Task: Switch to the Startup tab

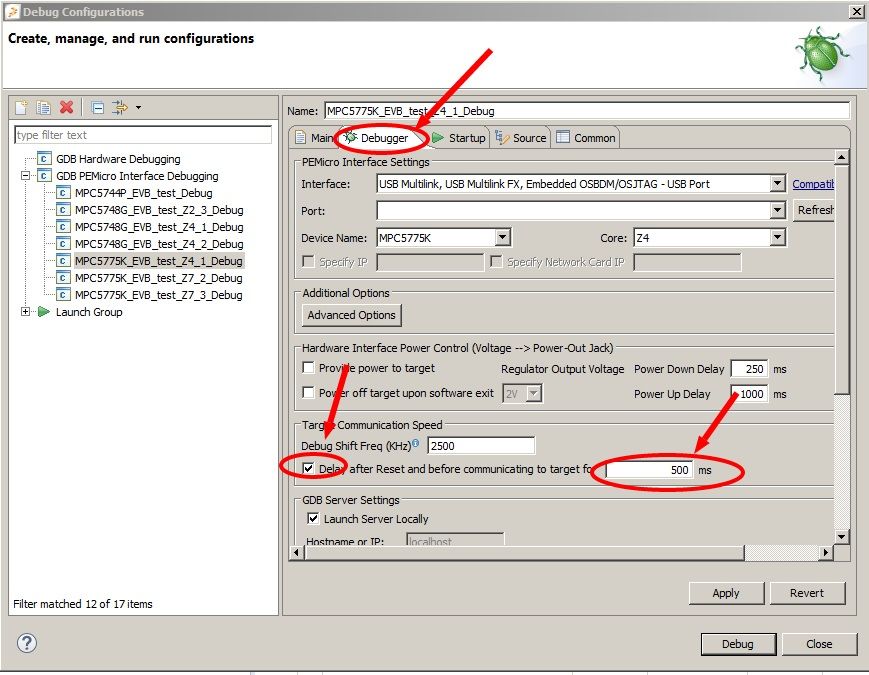Action: click(468, 137)
